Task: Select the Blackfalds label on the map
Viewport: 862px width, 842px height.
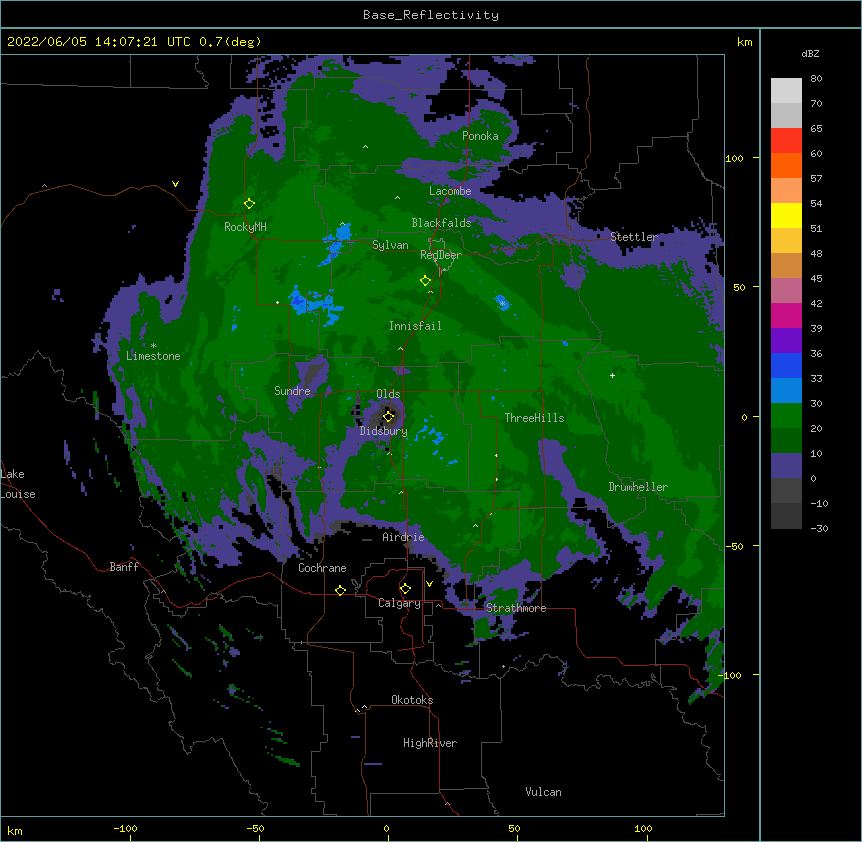Action: point(441,223)
